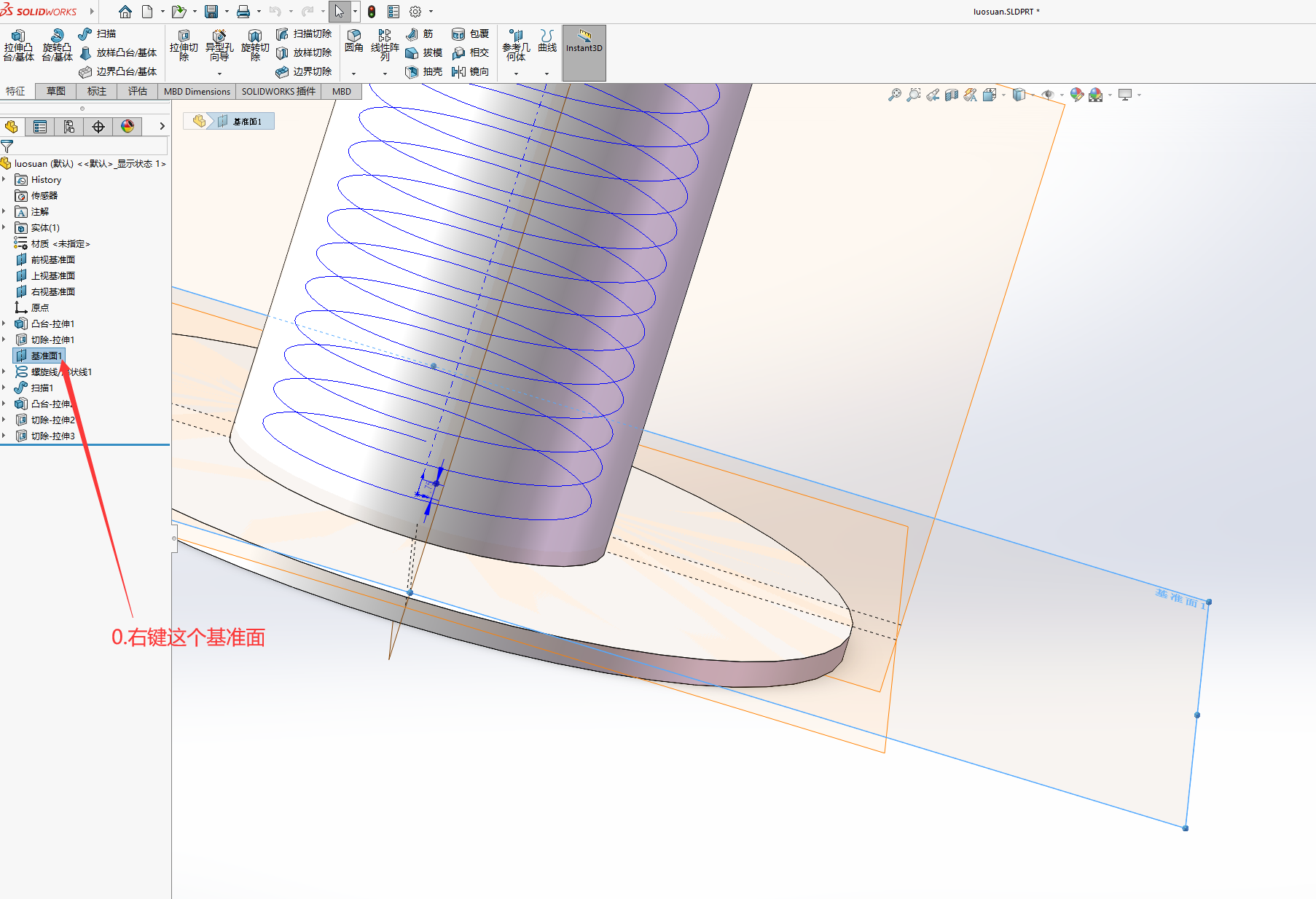
Task: Click the 扫描切除 (Swept Cut) tool
Action: pyautogui.click(x=304, y=34)
